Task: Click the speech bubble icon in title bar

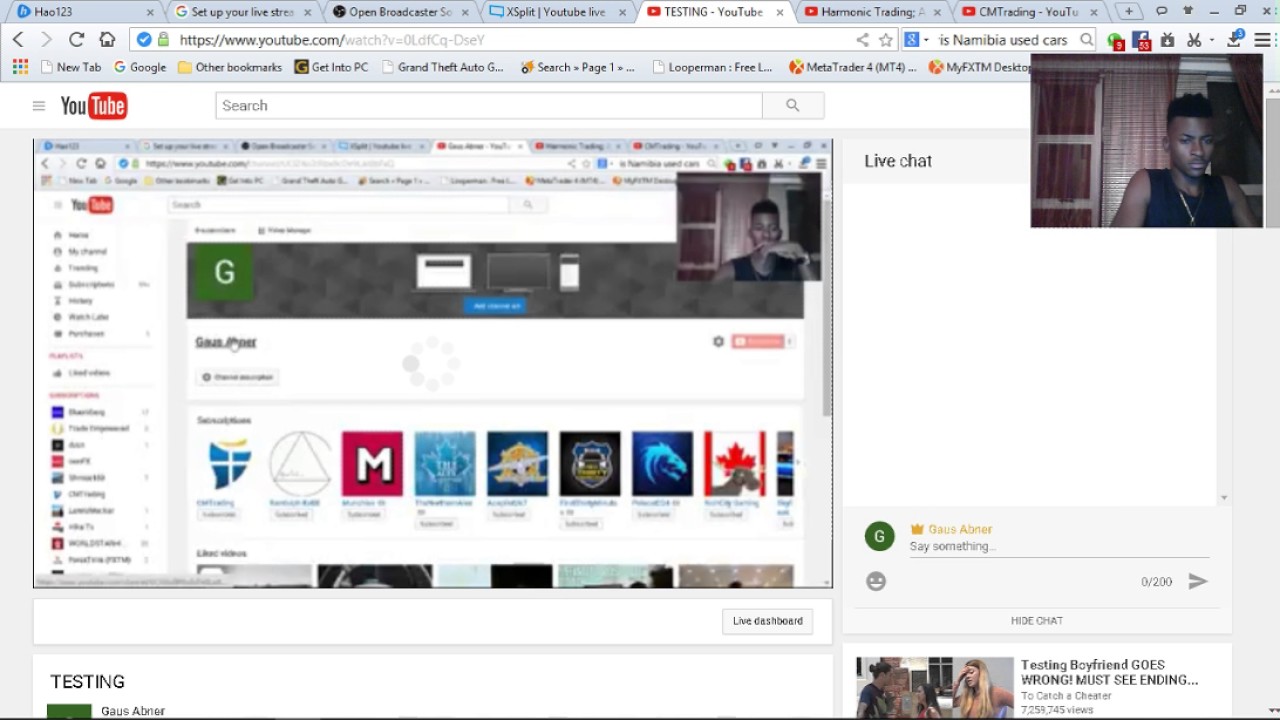Action: pyautogui.click(x=1161, y=11)
